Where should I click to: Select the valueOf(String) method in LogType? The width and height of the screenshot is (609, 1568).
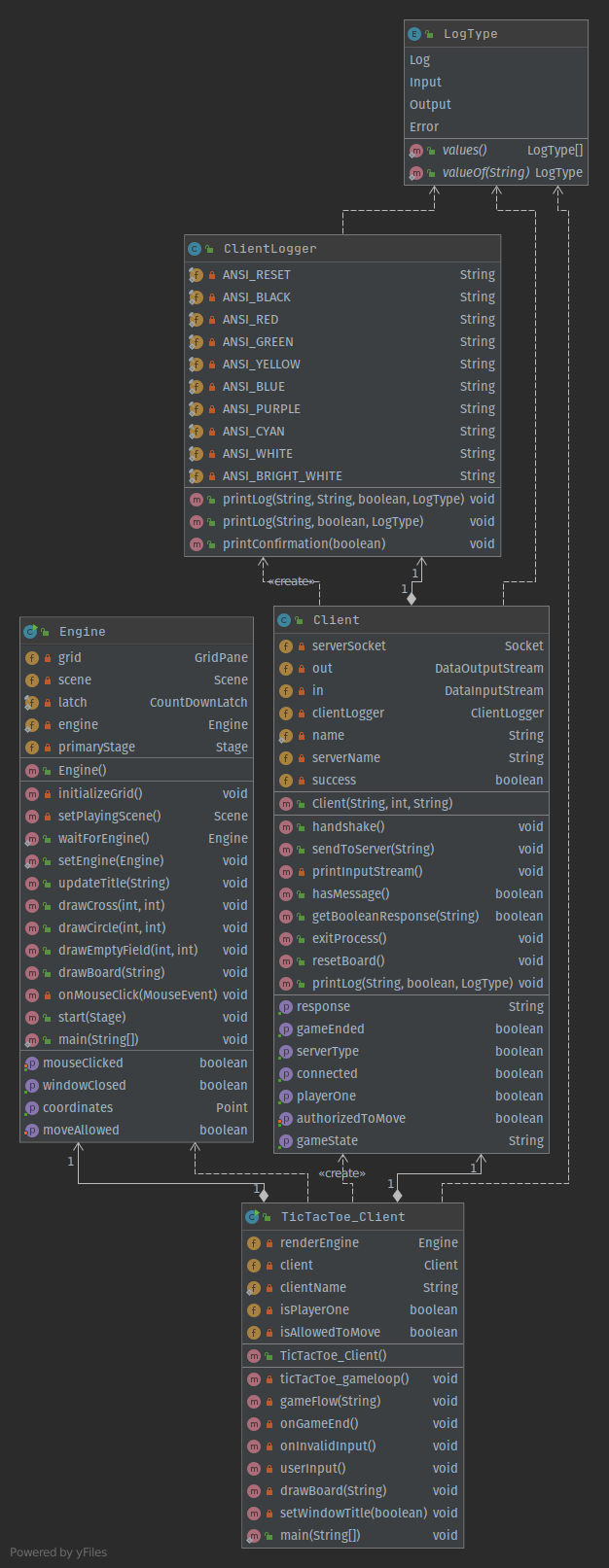485,173
